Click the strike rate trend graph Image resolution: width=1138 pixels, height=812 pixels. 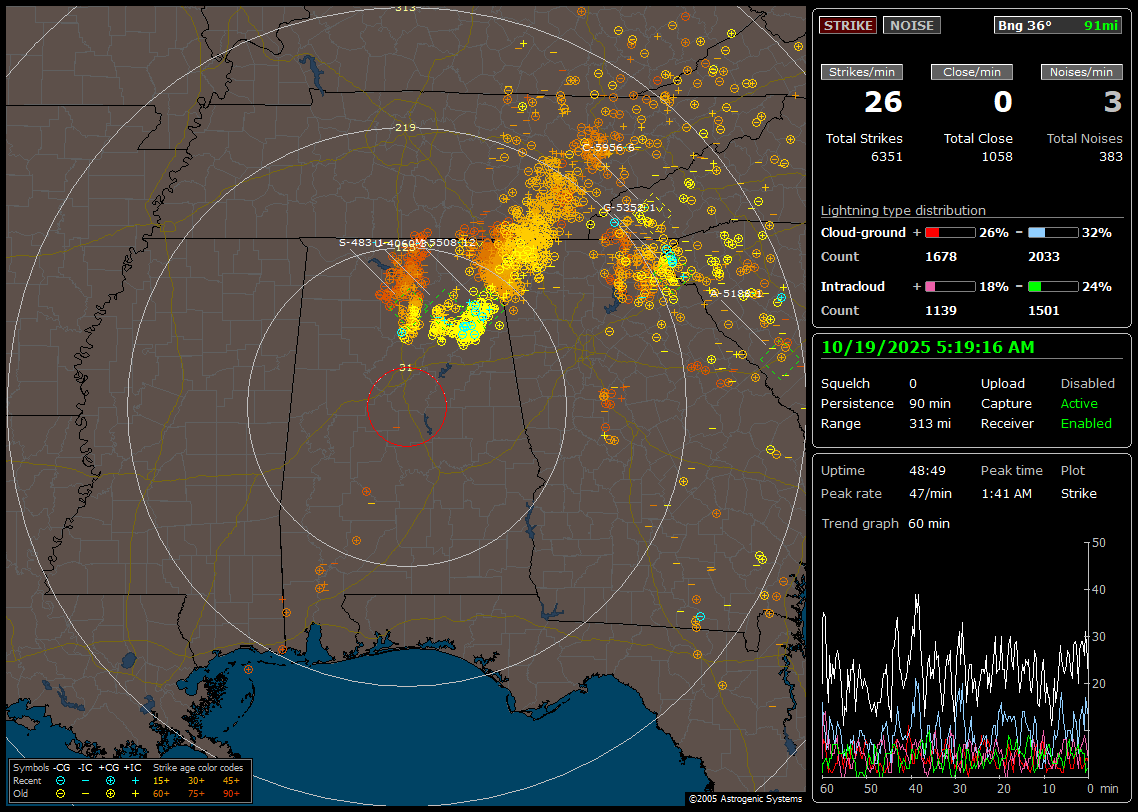[955, 660]
